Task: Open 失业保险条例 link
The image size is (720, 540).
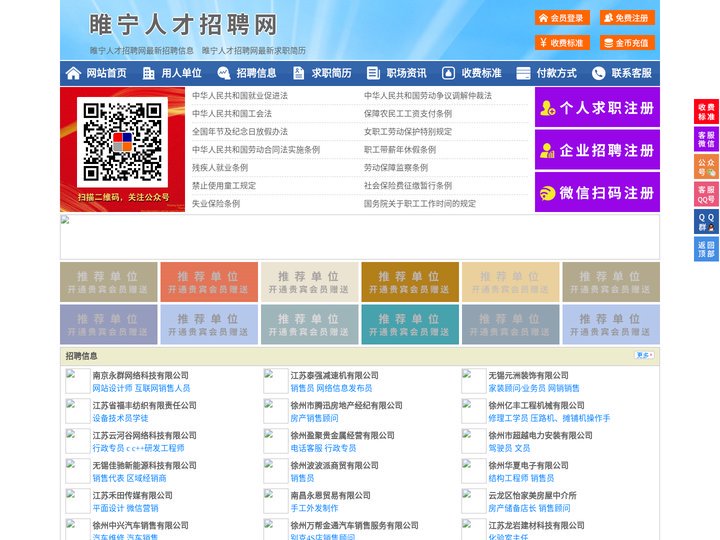Action: (x=216, y=203)
